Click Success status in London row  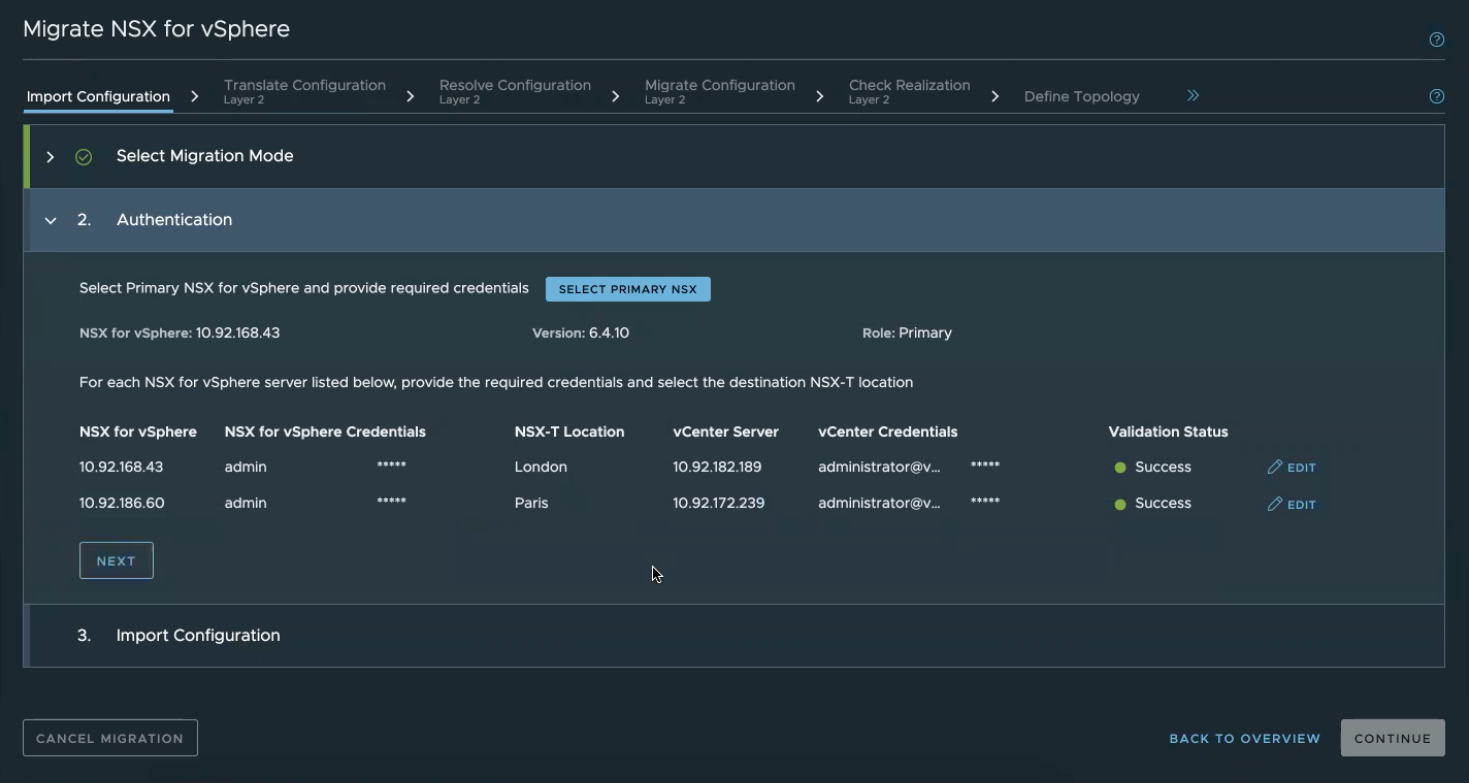point(1163,467)
